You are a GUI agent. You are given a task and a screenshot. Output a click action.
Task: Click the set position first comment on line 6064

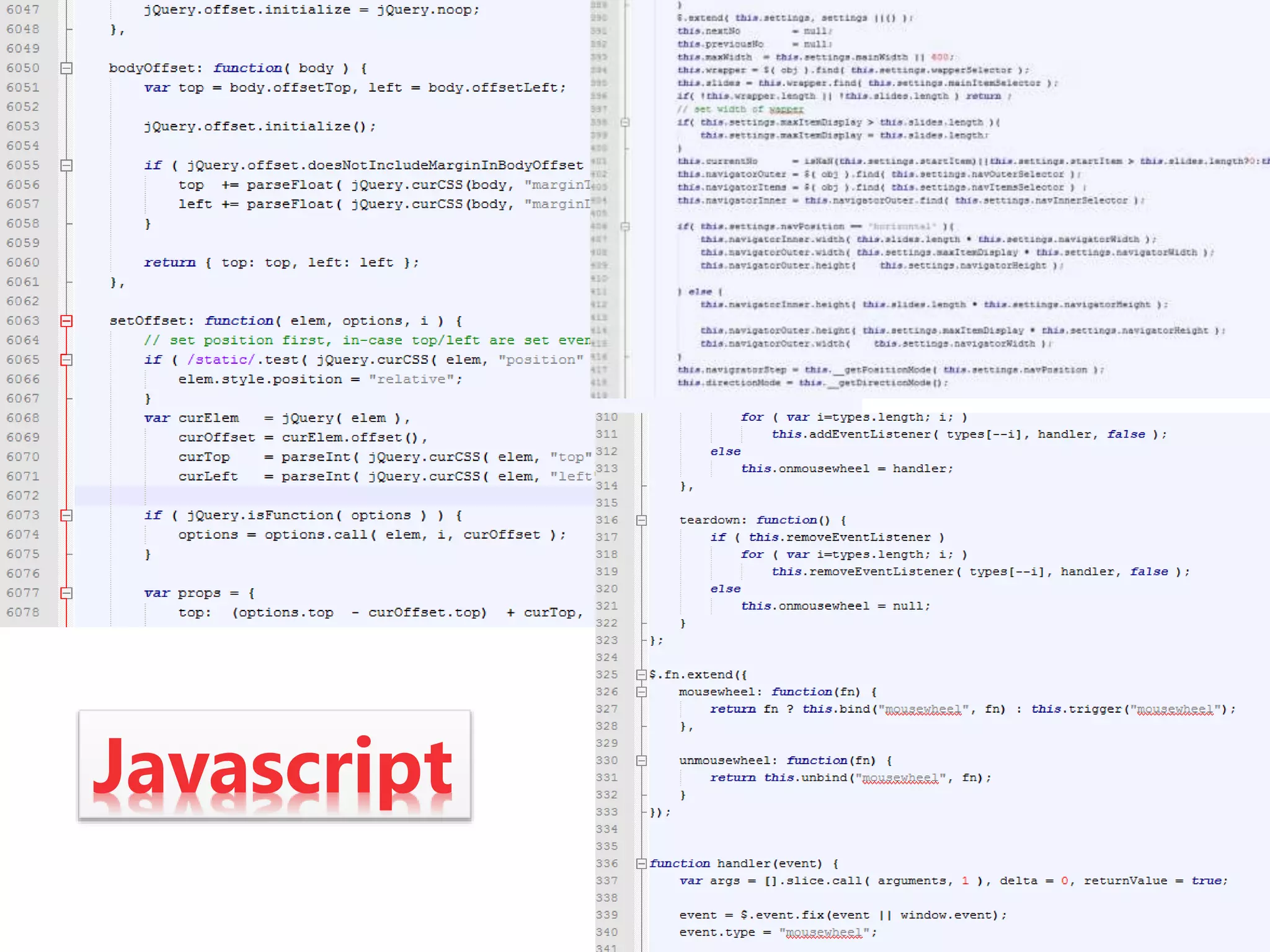(367, 340)
